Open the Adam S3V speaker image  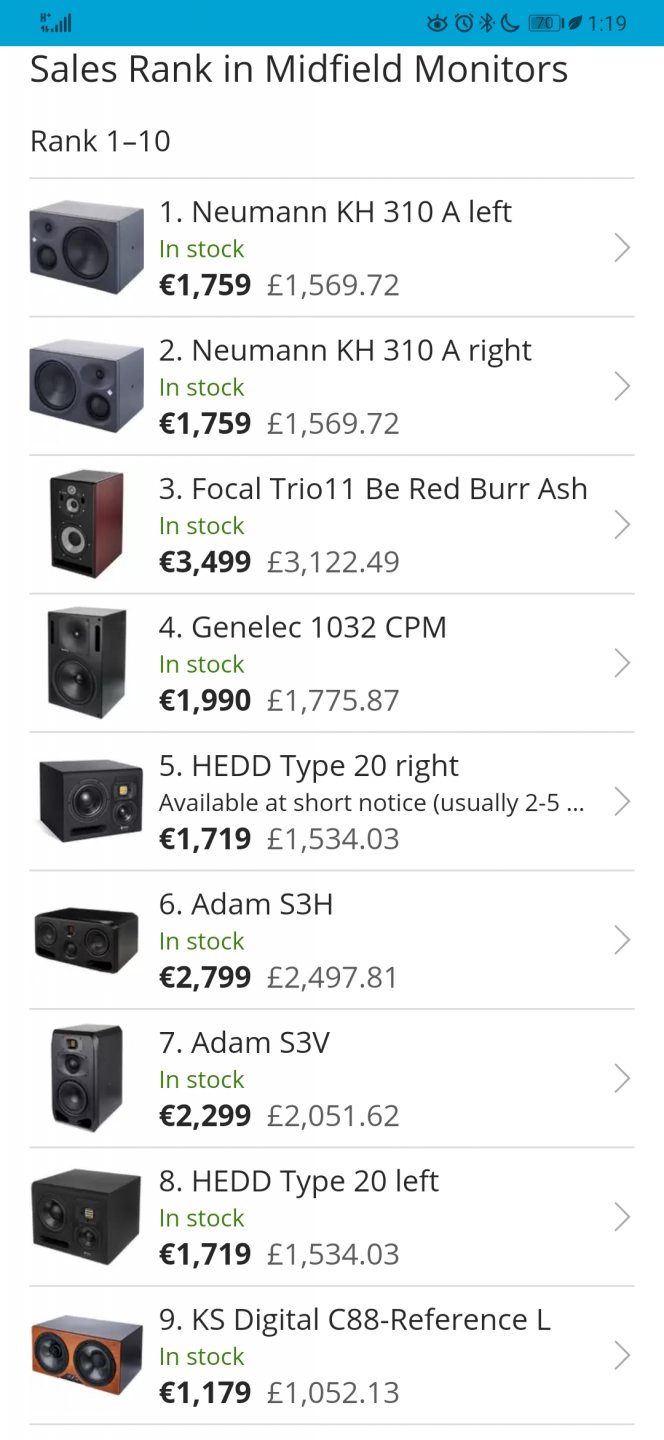87,1077
